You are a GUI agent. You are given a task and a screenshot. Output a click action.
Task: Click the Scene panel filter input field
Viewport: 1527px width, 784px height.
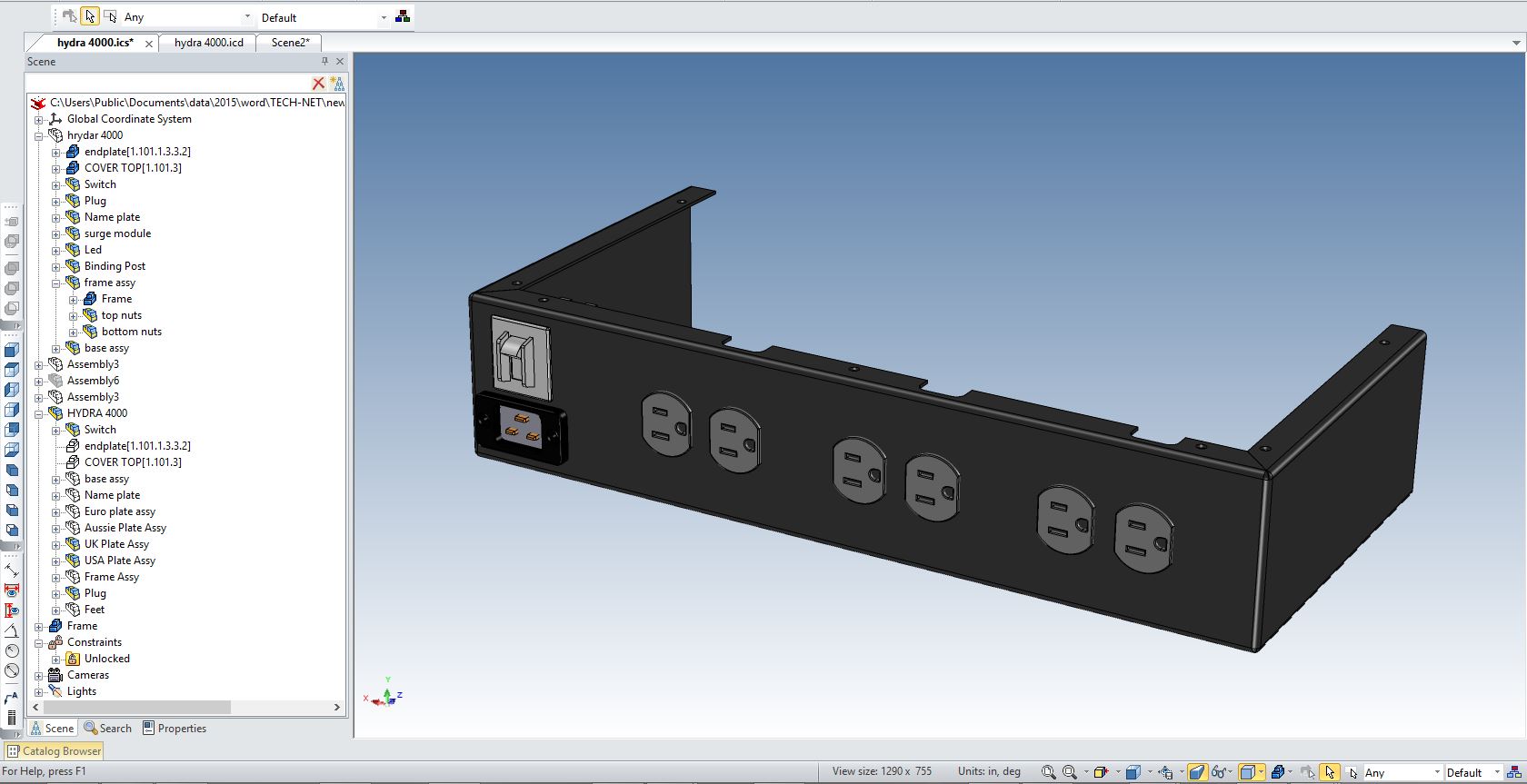click(168, 83)
